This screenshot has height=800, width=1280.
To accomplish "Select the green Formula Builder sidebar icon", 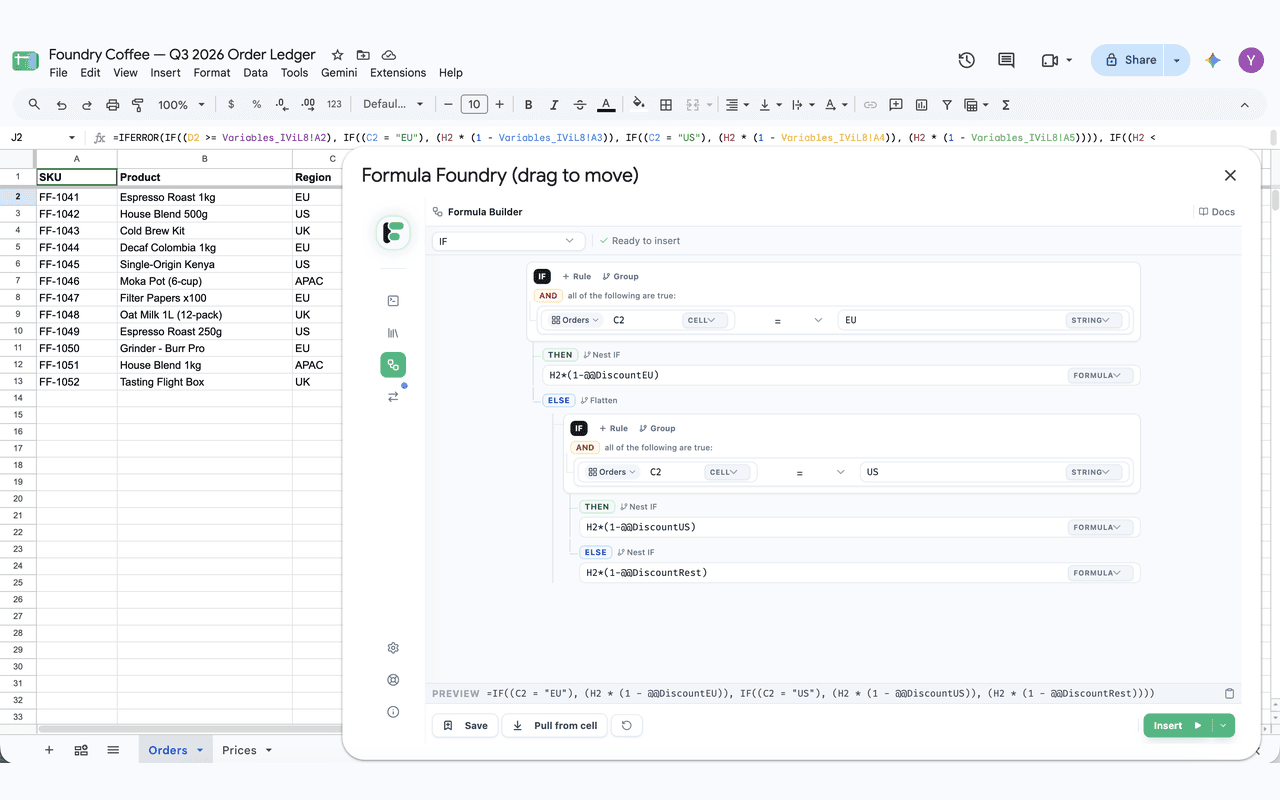I will pyautogui.click(x=393, y=365).
